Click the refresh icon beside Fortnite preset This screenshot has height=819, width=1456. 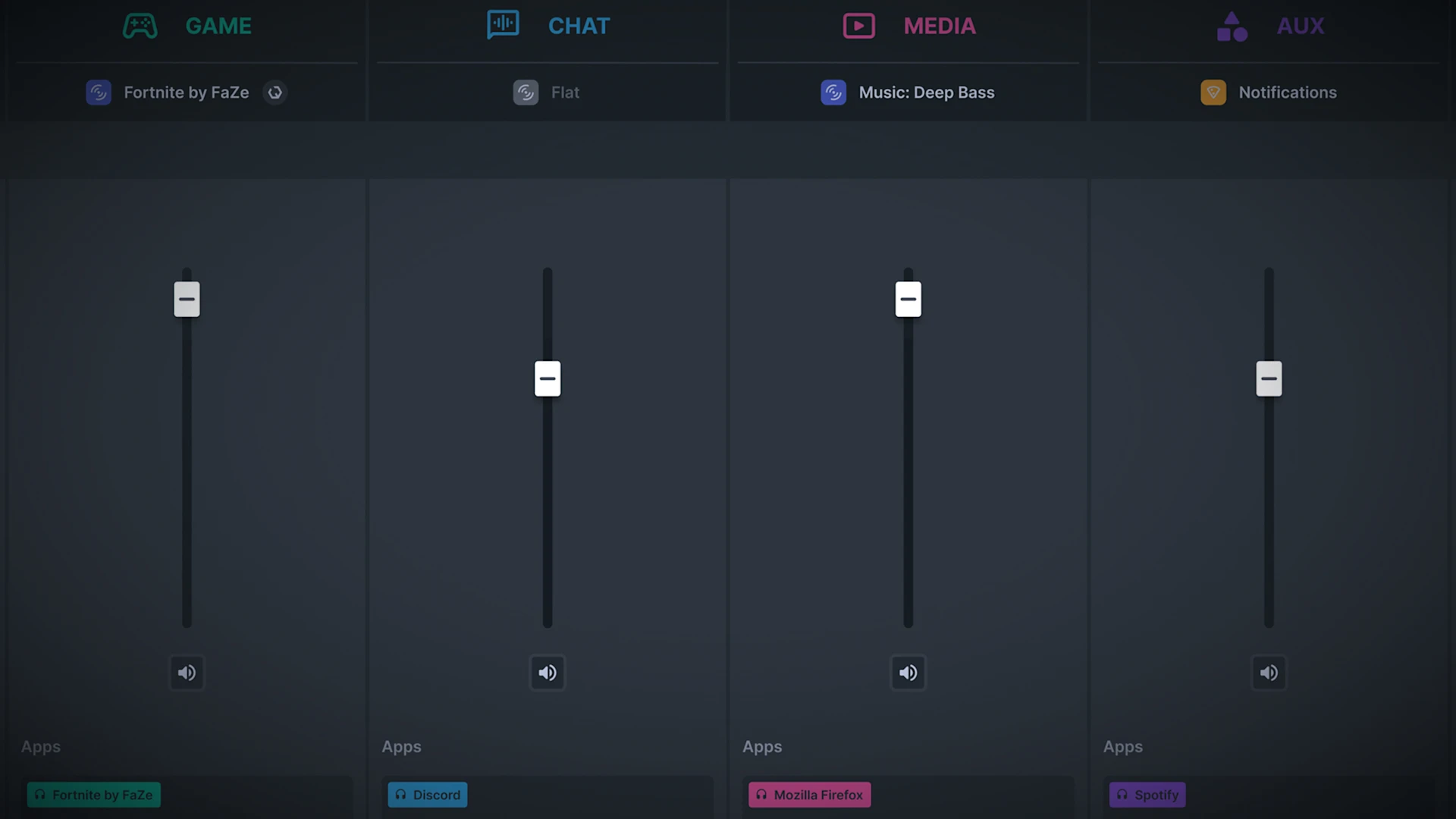tap(275, 93)
